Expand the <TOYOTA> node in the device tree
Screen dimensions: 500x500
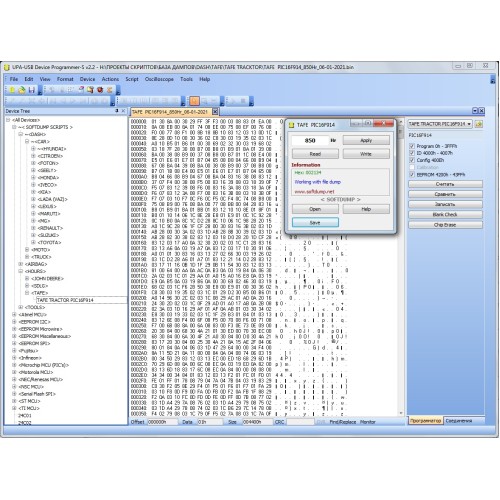[33, 242]
